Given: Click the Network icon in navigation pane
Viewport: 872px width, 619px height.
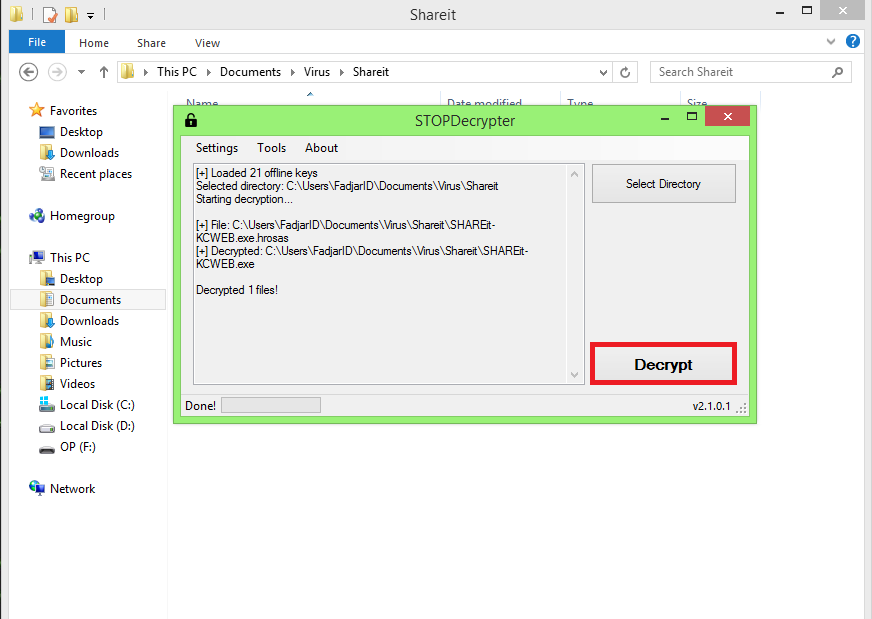Looking at the screenshot, I should (x=37, y=488).
